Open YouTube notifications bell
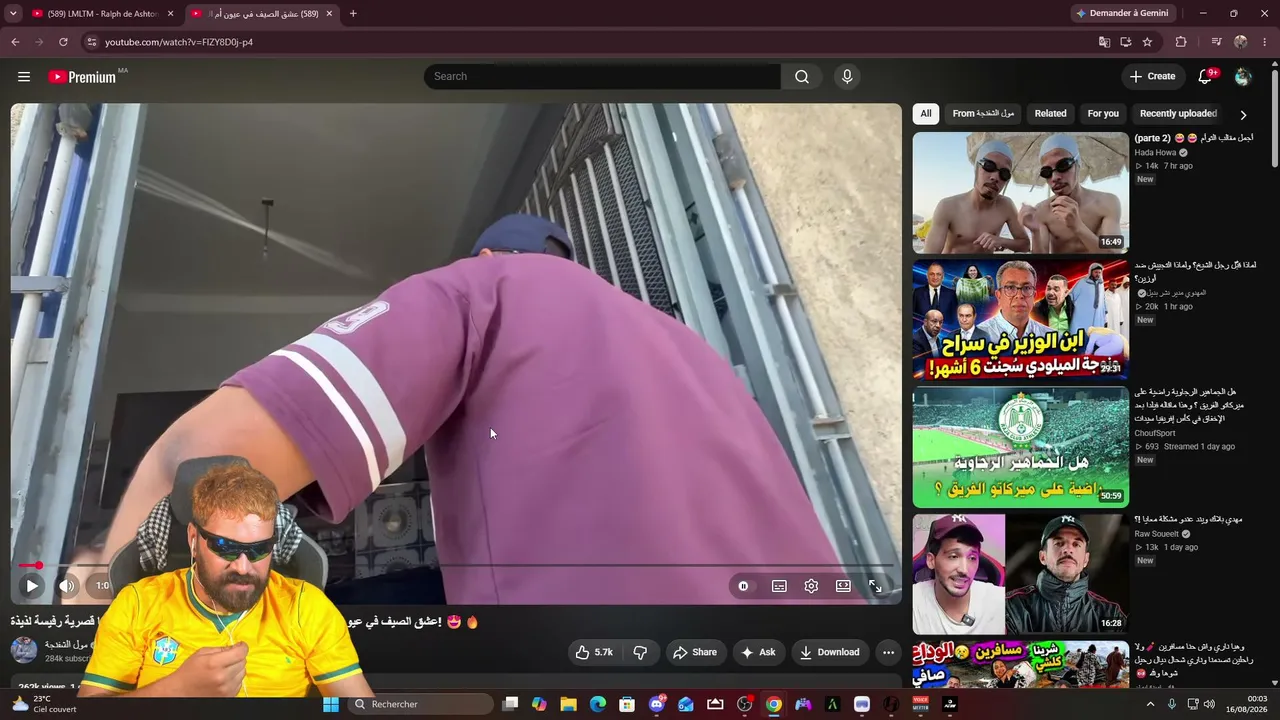 click(1205, 77)
